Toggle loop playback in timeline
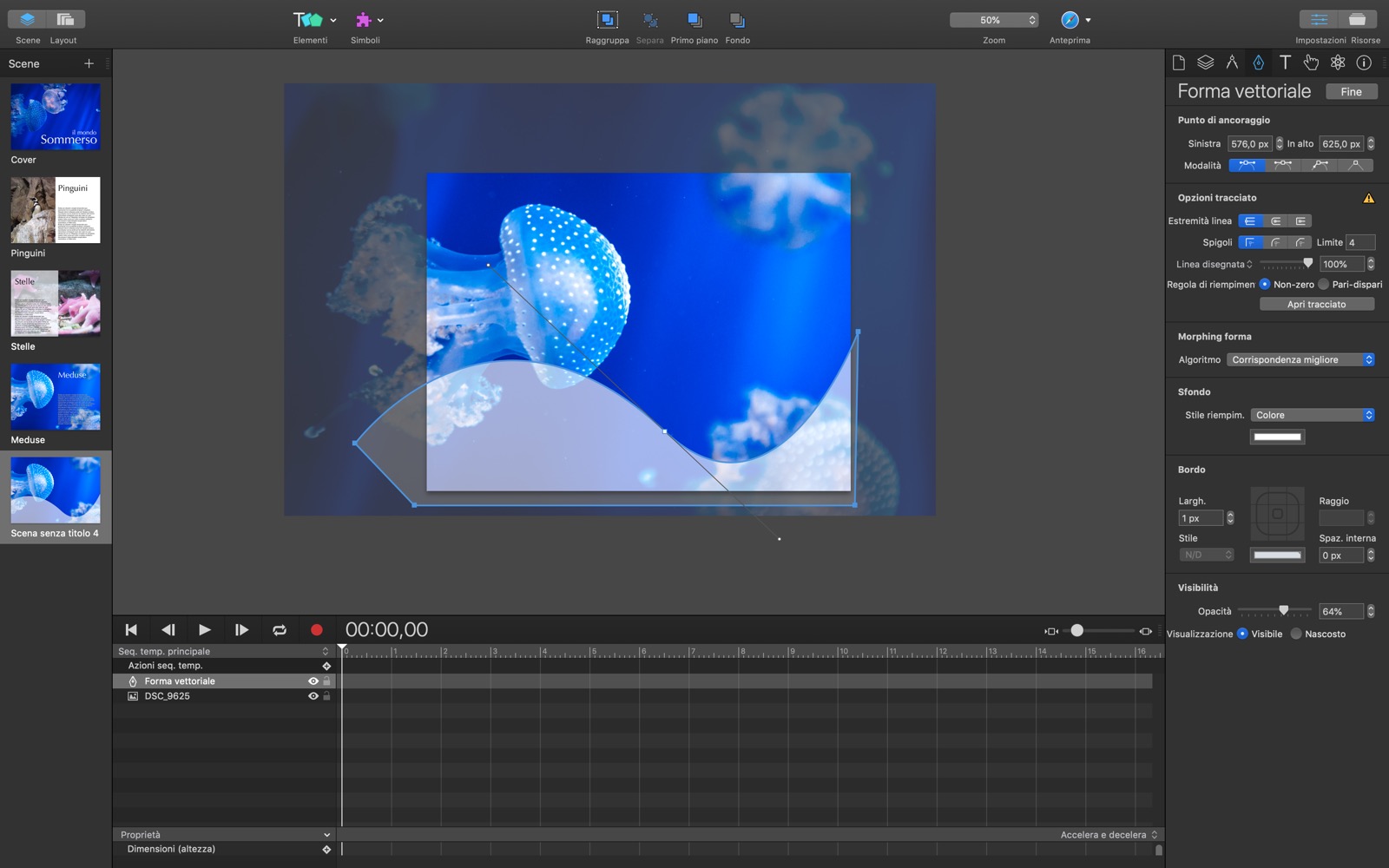Viewport: 1389px width, 868px height. (280, 630)
